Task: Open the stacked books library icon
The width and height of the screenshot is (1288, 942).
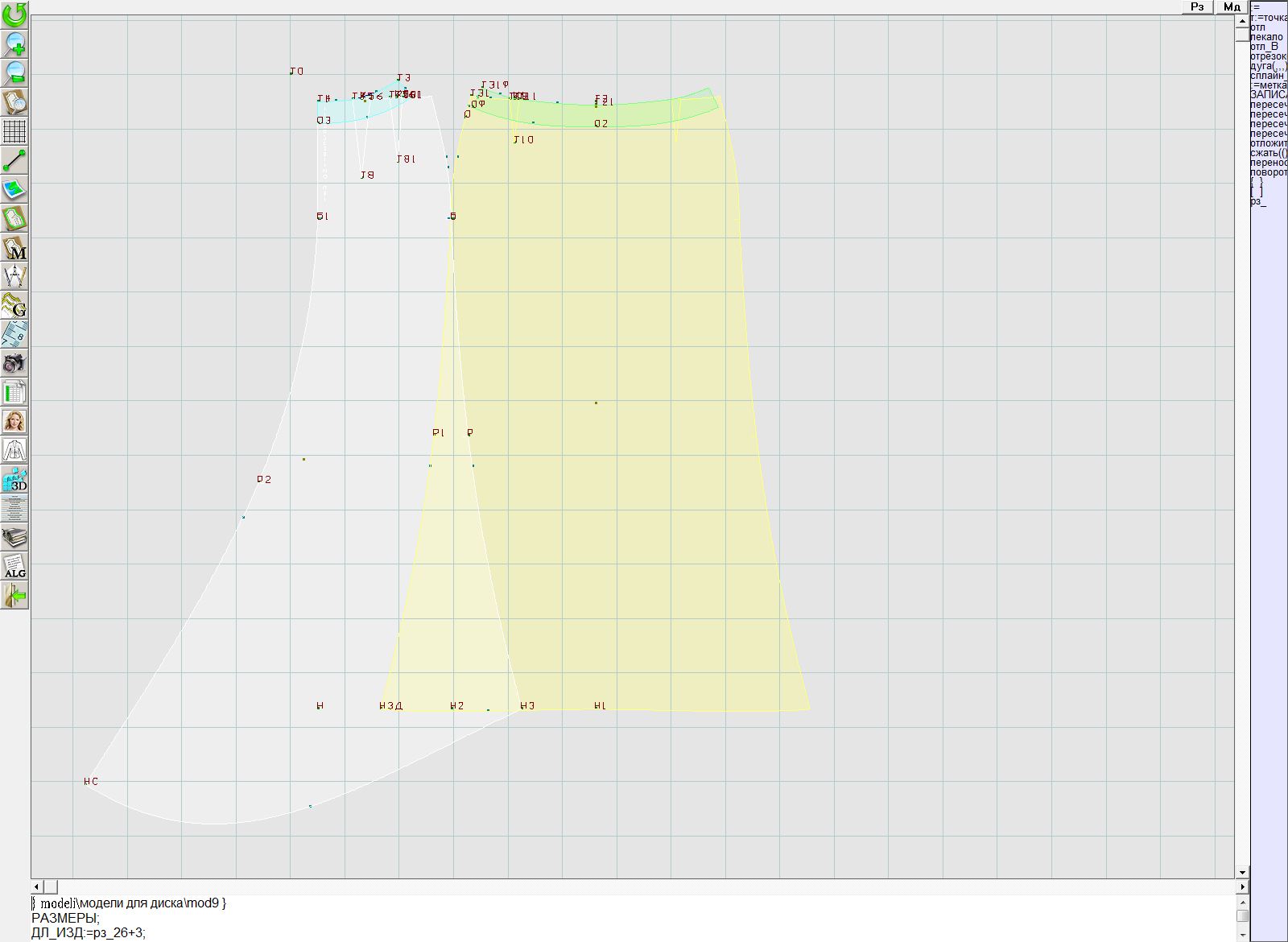Action: (x=14, y=537)
